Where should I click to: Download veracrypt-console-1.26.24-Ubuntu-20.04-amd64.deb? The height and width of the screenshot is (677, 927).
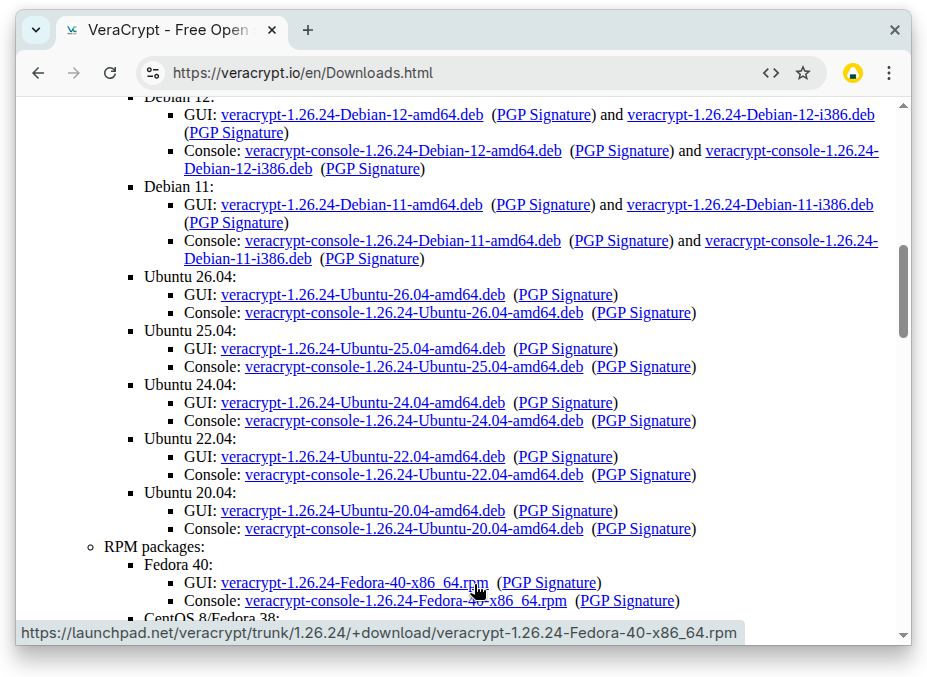pos(414,529)
